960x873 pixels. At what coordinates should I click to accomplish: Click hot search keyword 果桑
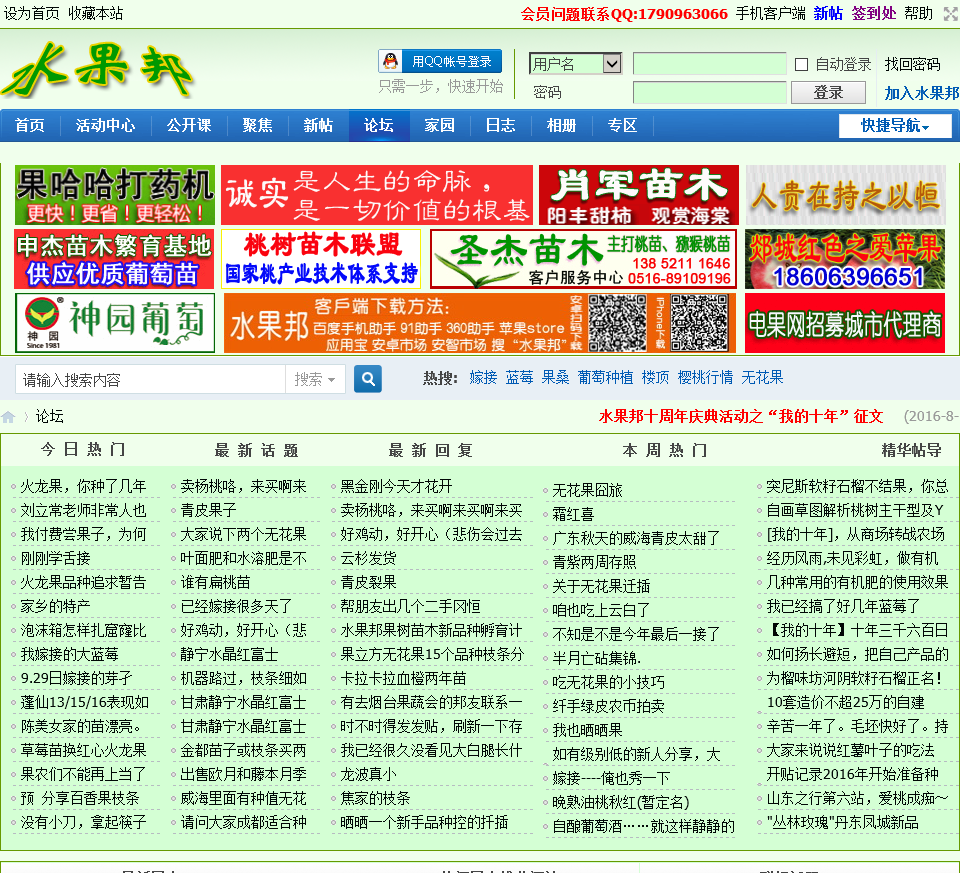click(x=555, y=378)
